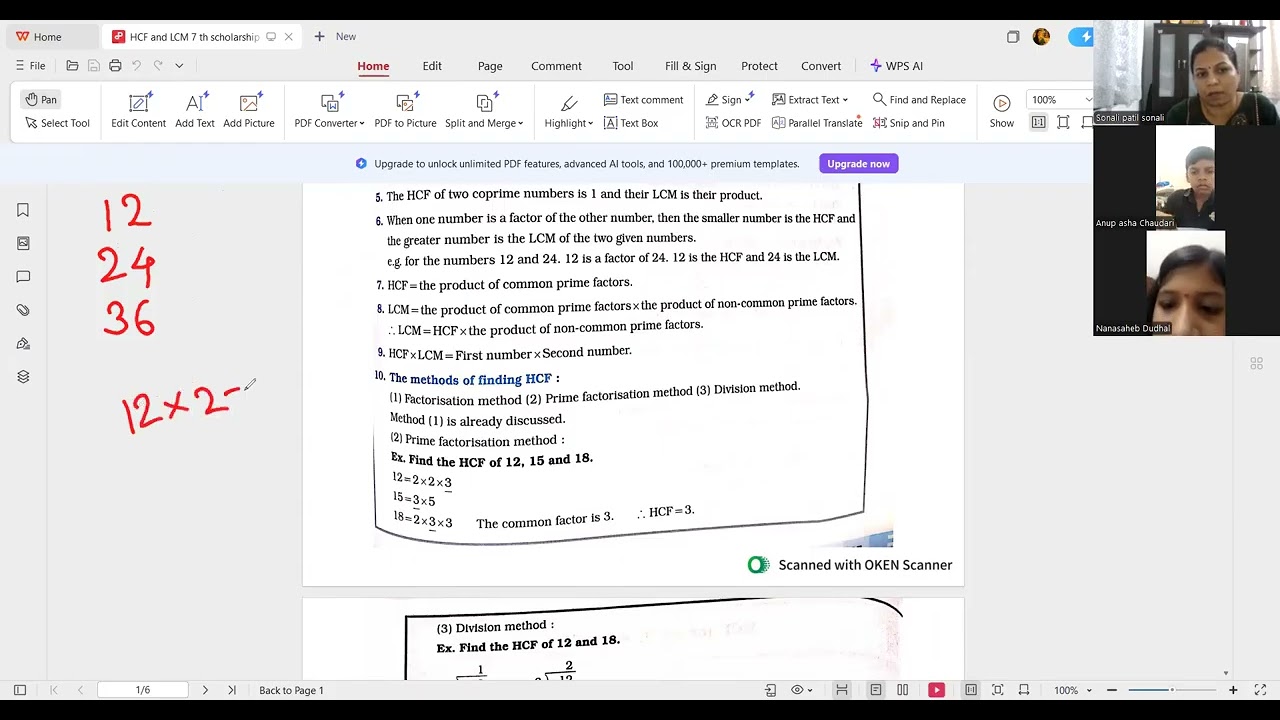This screenshot has height=720, width=1280.
Task: Open ribbon zoom 100% combo box
Action: (1060, 99)
